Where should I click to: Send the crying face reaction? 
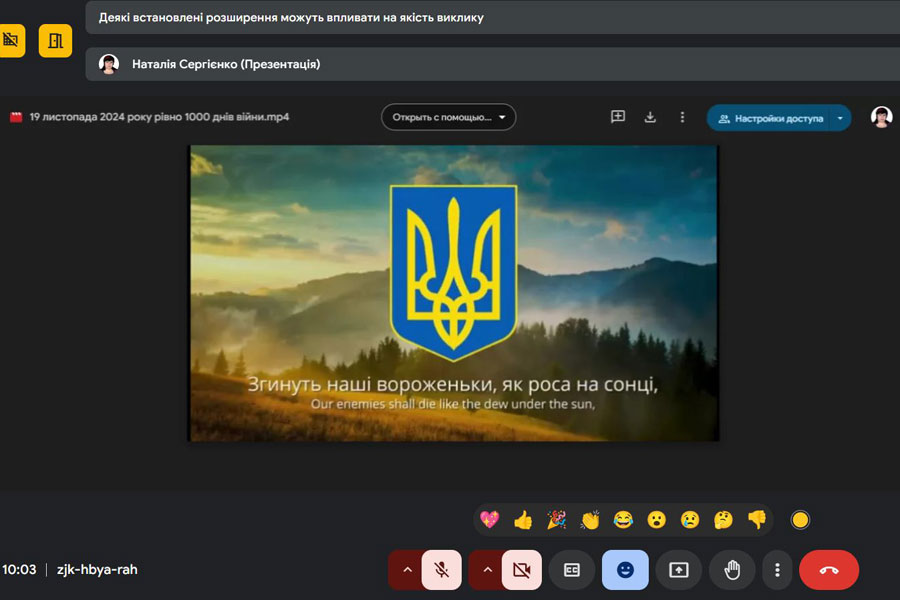(x=690, y=520)
